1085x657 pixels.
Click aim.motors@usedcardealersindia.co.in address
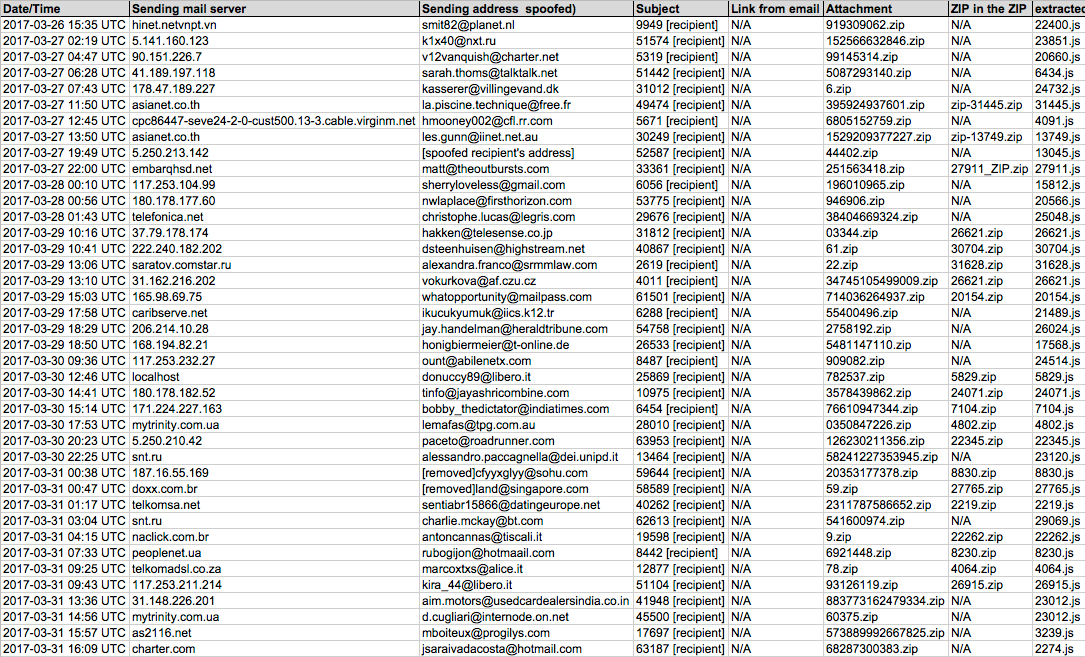pyautogui.click(x=526, y=601)
